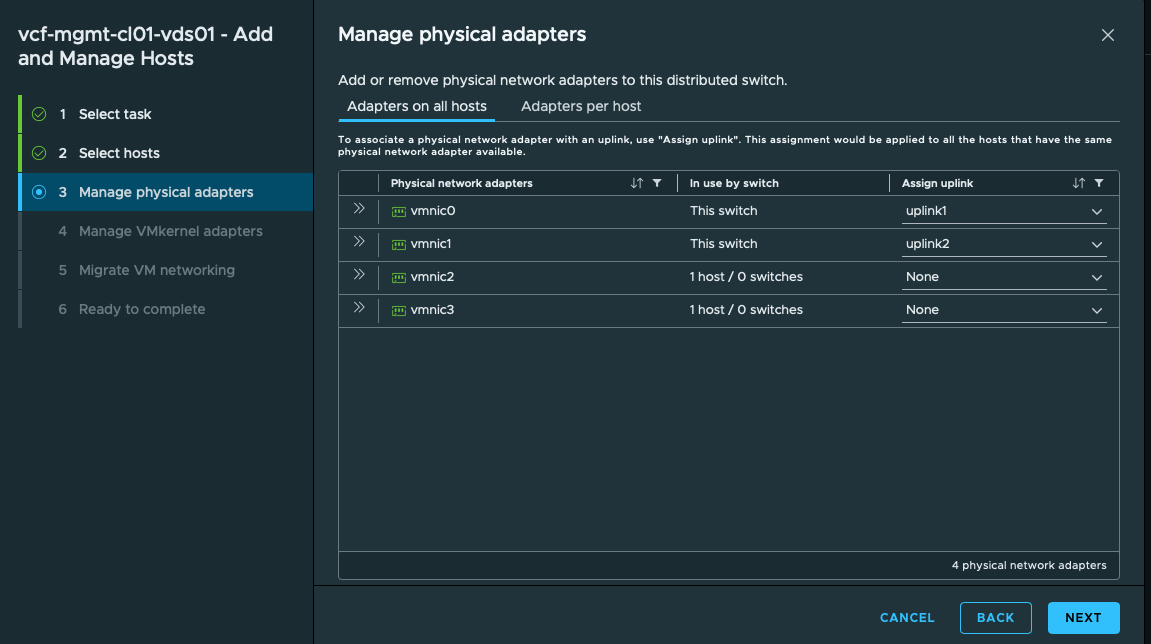Cancel the Add and Manage Hosts wizard

coord(907,618)
